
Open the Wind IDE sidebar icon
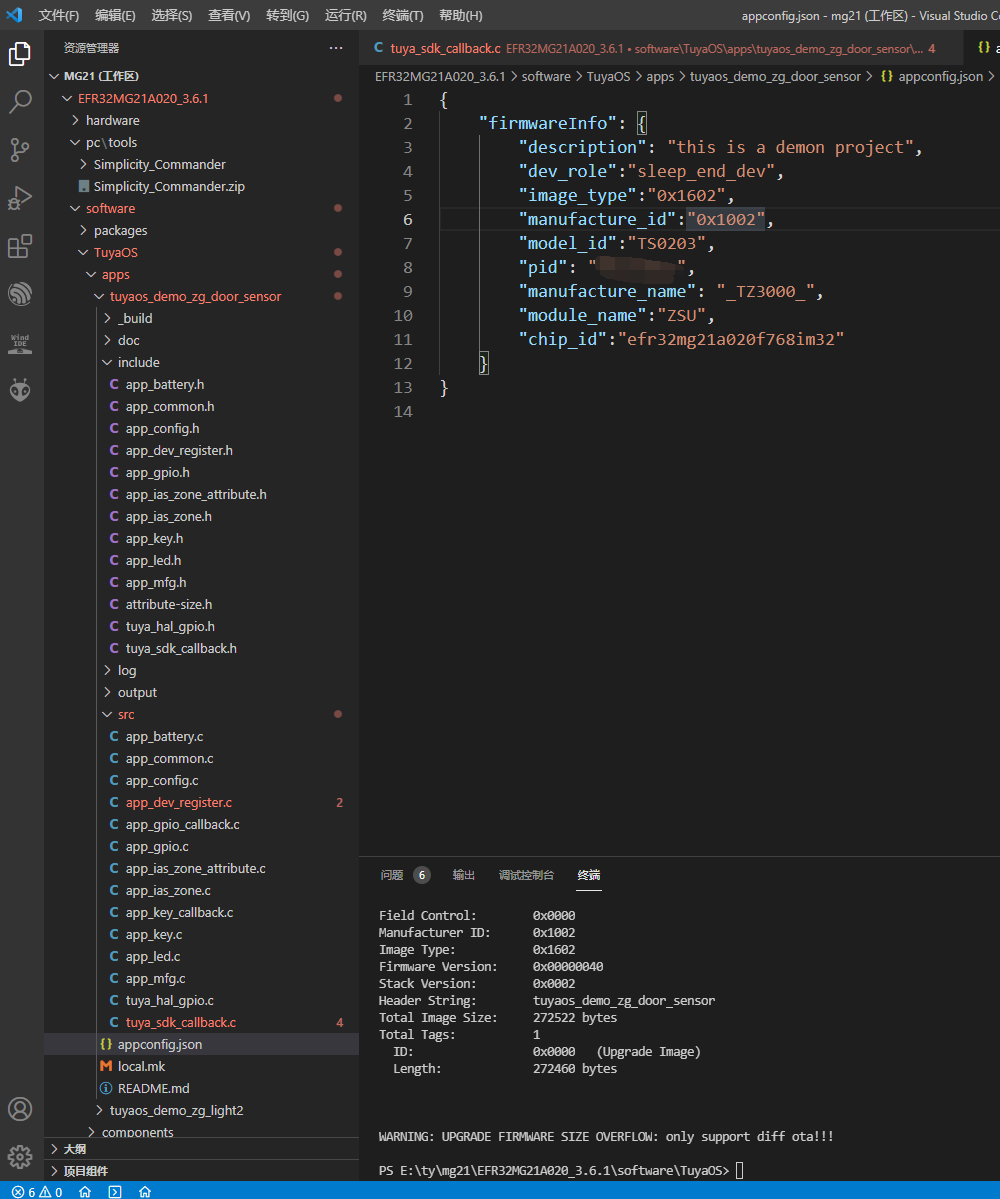(20, 342)
